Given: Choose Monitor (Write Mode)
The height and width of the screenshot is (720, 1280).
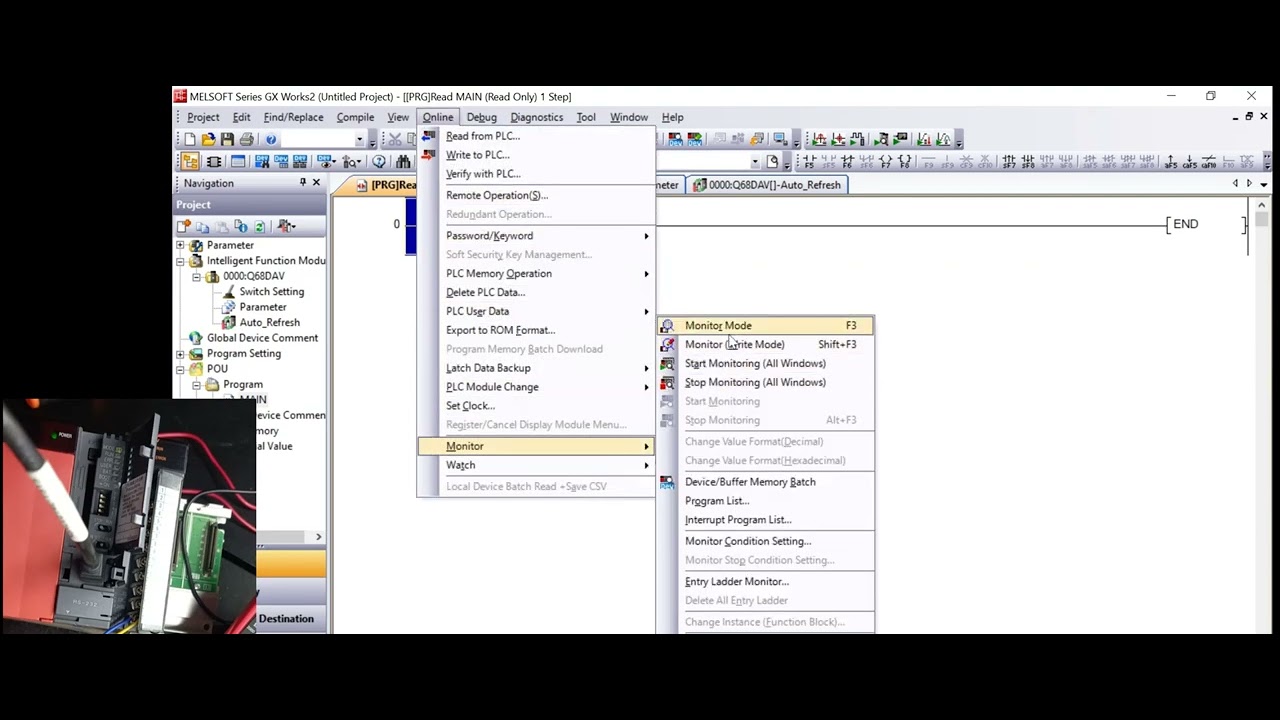Looking at the screenshot, I should point(765,344).
